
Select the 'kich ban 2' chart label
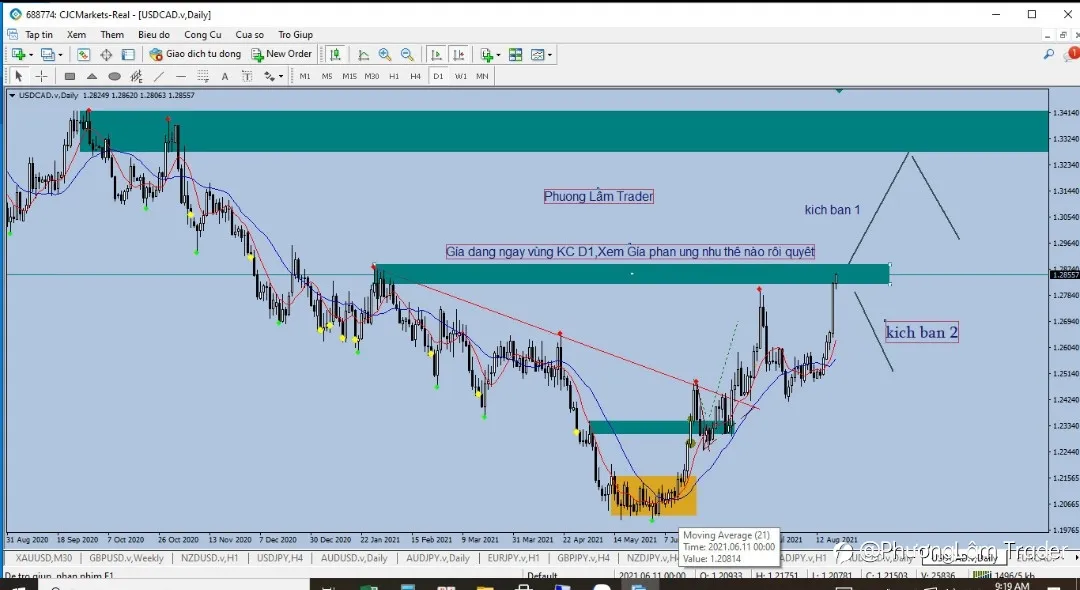coord(922,333)
